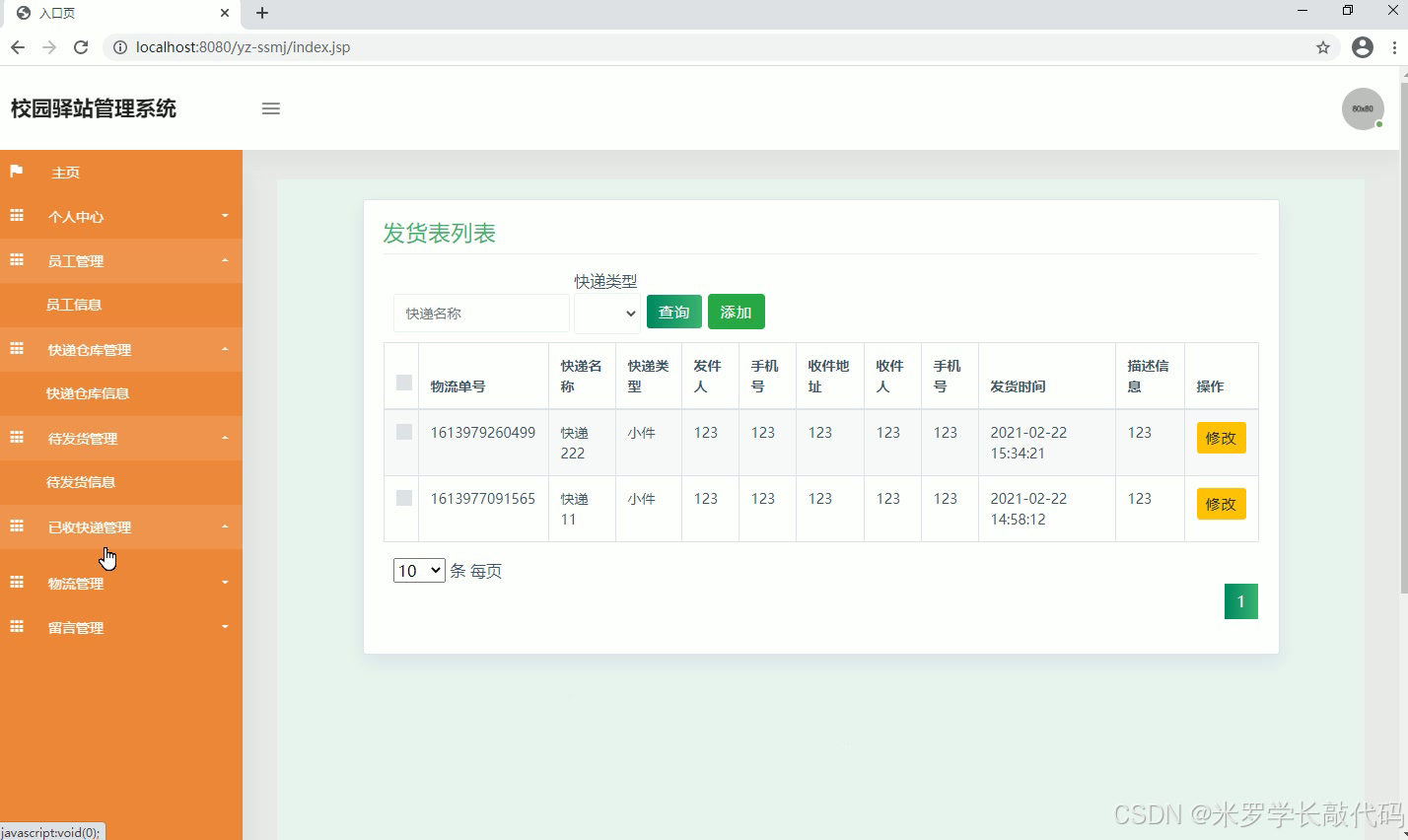Click inside the 快递名称 input field
This screenshot has height=840, width=1408.
point(480,313)
